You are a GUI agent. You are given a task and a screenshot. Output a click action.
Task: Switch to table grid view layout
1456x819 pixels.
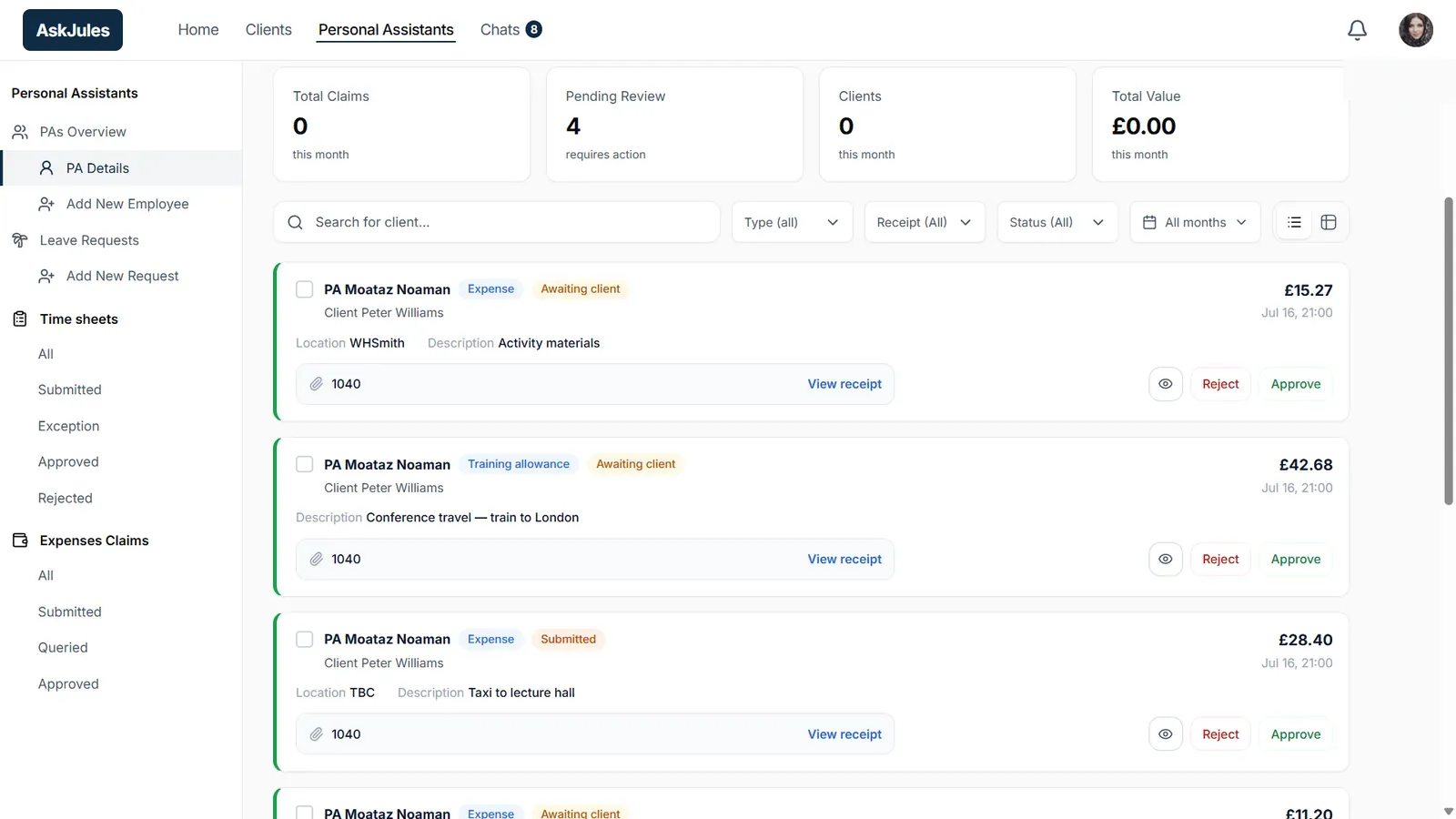pyautogui.click(x=1329, y=222)
